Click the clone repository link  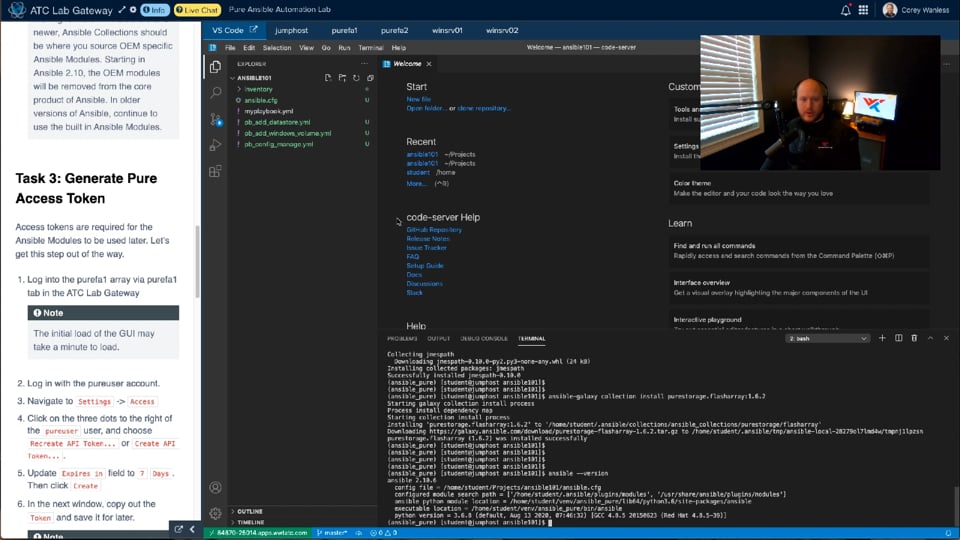point(484,108)
